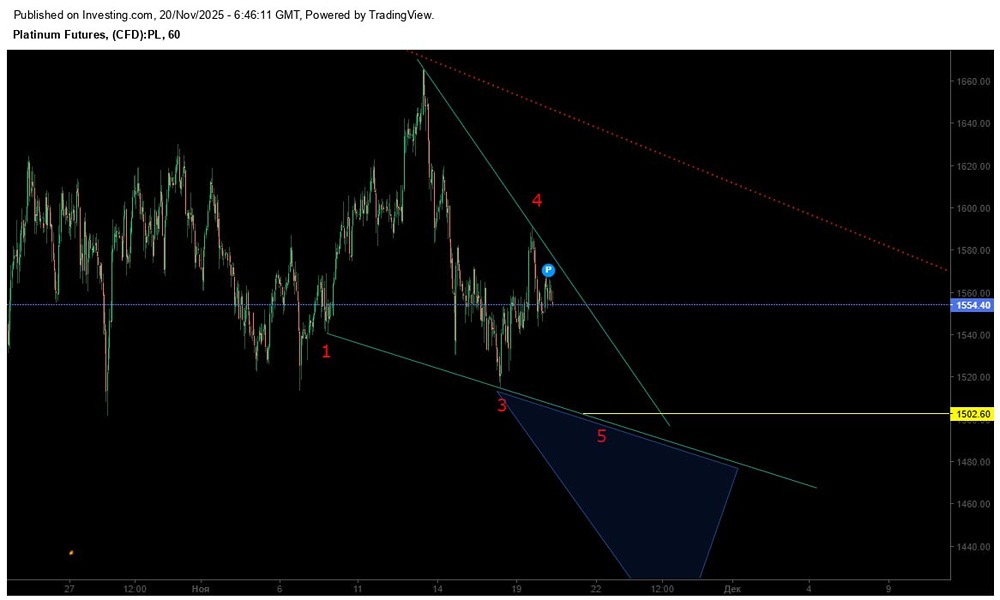The image size is (1000, 600).
Task: Click the 22 date label on time axis
Action: (596, 589)
